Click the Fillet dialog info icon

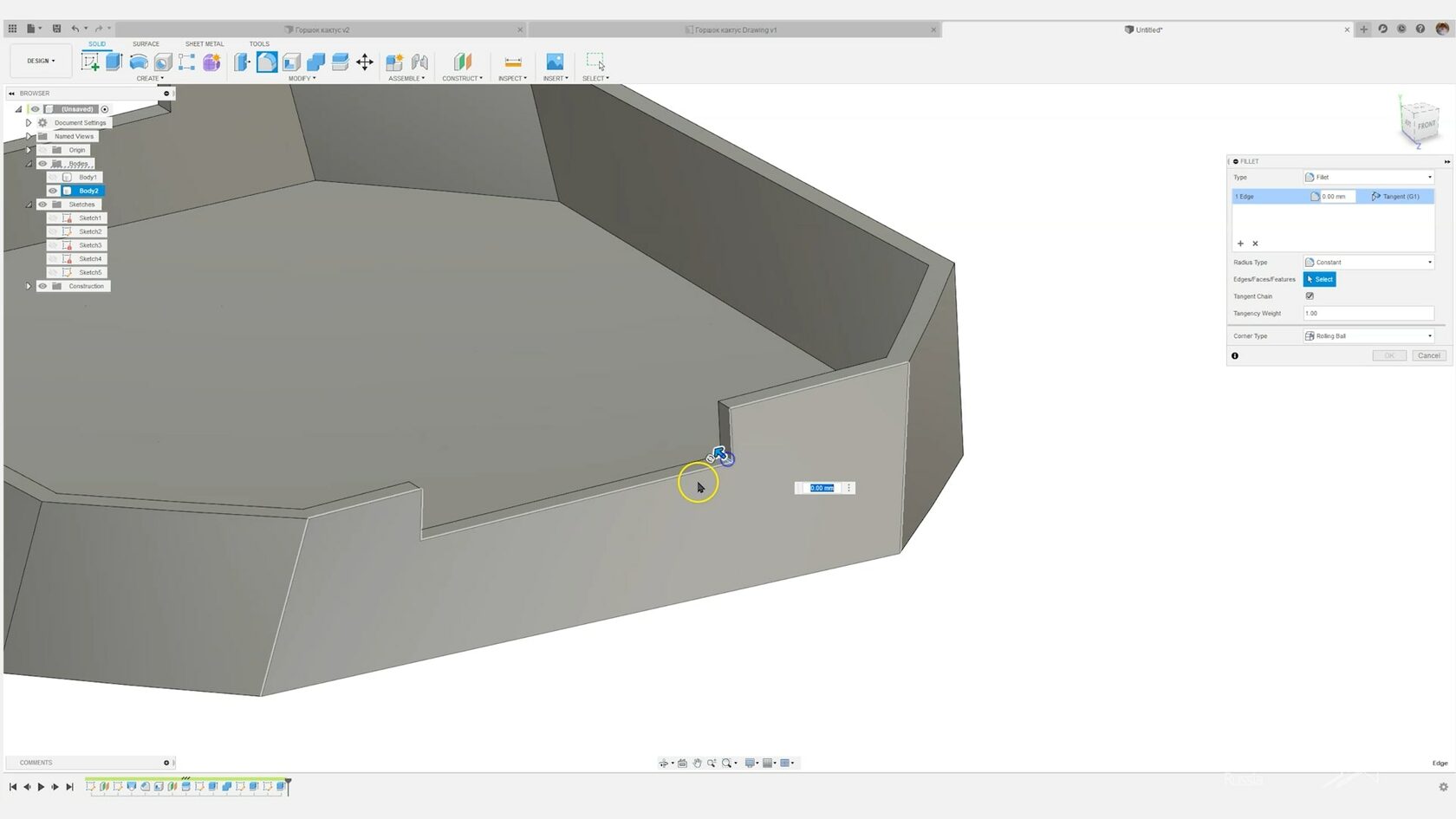(x=1235, y=355)
